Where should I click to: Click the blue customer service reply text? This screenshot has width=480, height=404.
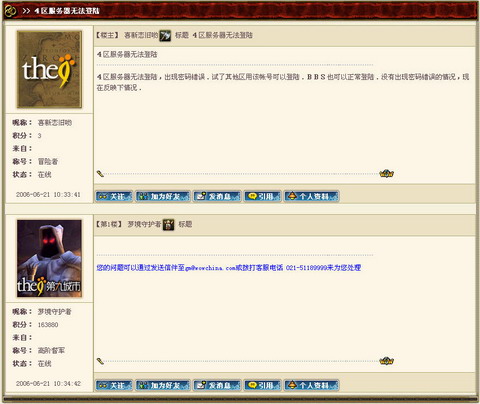coord(229,268)
